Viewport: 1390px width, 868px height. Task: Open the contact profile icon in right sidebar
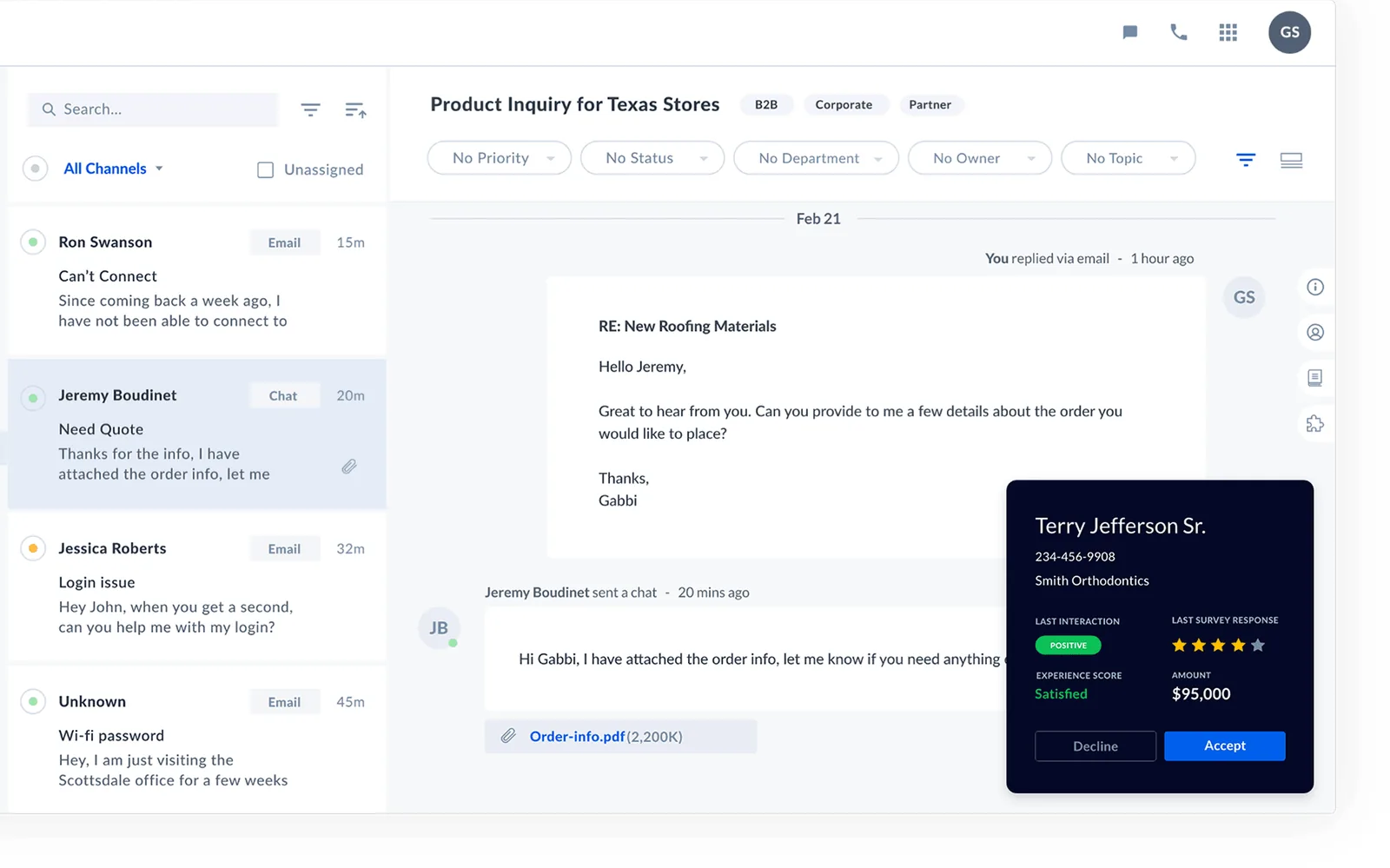click(1315, 332)
